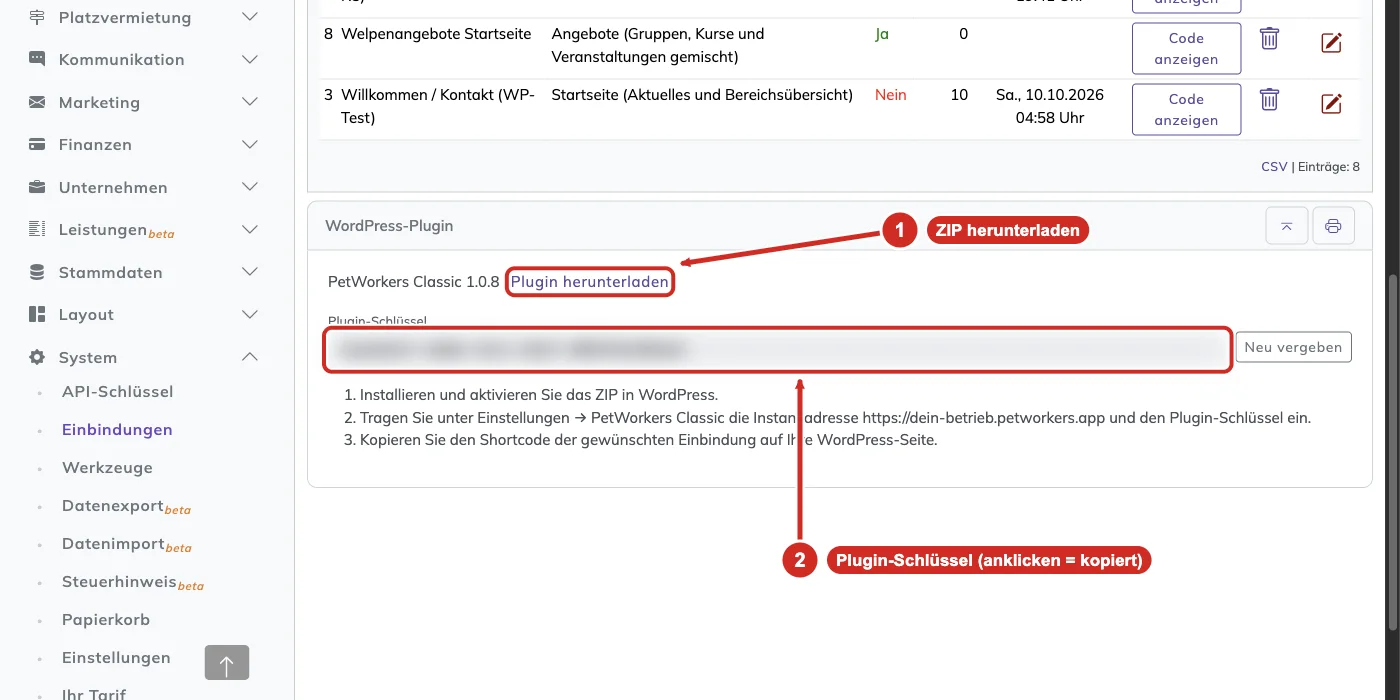This screenshot has height=700, width=1400.
Task: Edit the Welpenangebote Startseite embedding
Action: coord(1331,42)
